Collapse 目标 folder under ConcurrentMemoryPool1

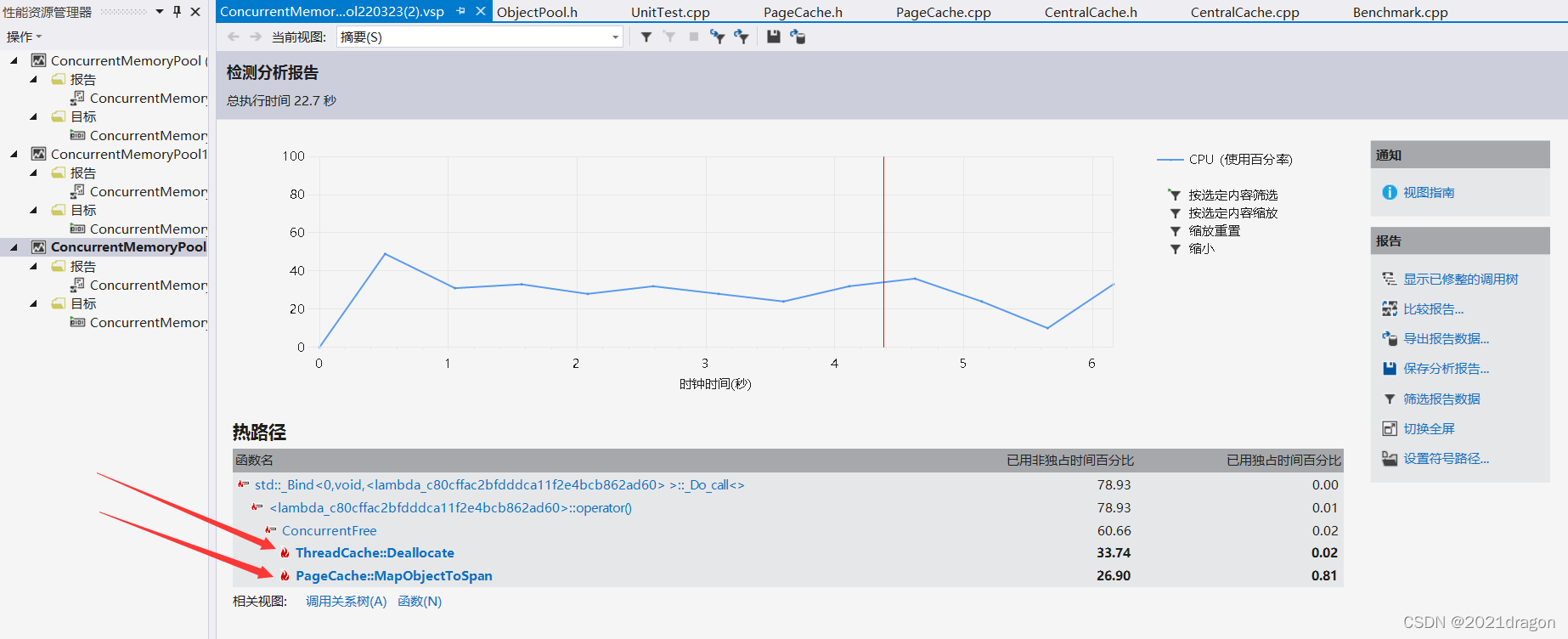[x=33, y=210]
